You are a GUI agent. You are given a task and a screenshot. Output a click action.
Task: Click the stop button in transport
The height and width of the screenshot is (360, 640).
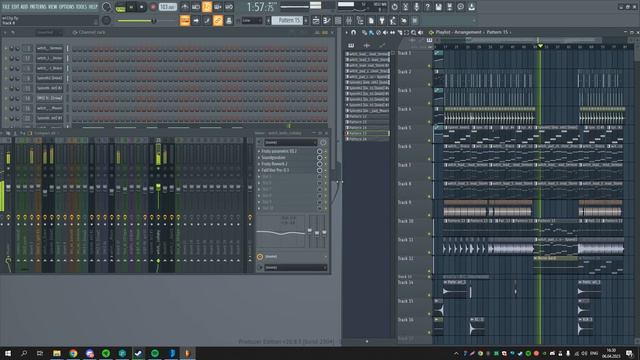tap(142, 7)
